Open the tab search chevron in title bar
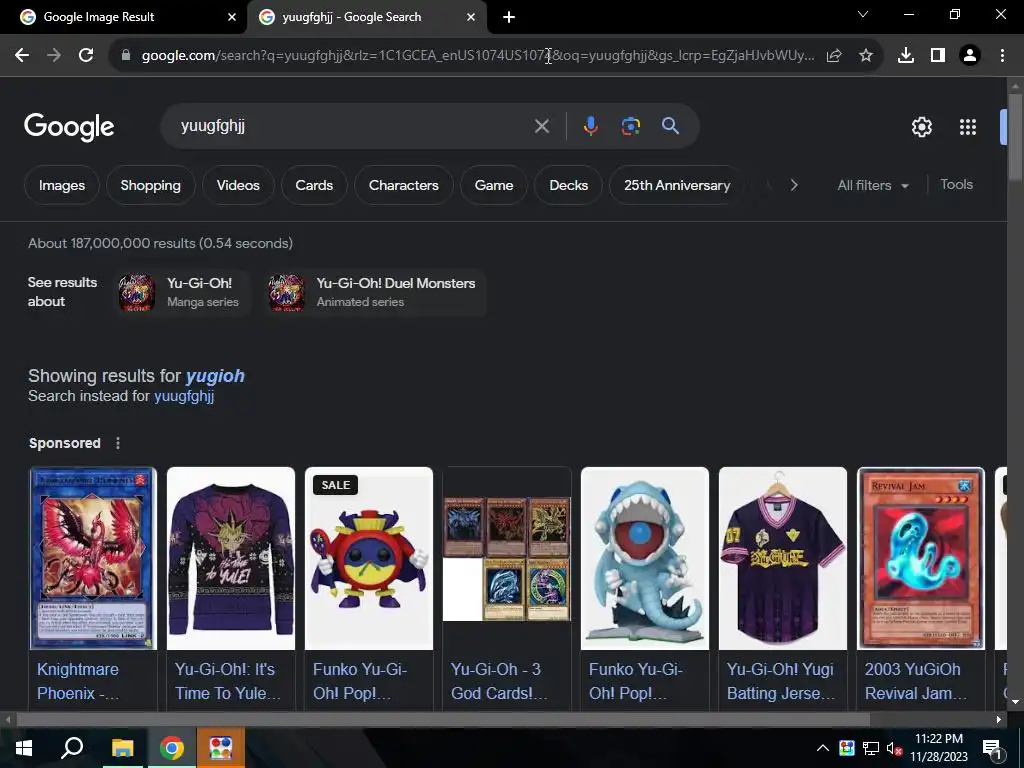This screenshot has width=1024, height=768. (863, 14)
